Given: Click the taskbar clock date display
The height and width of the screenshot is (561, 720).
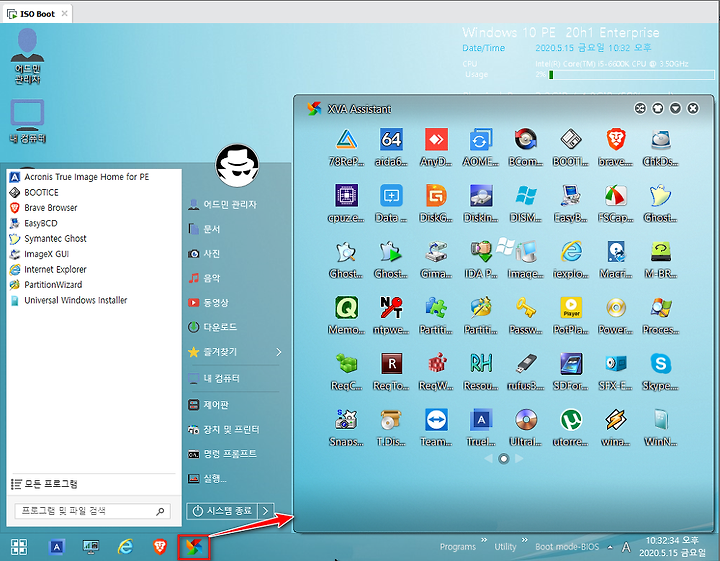Looking at the screenshot, I should click(673, 547).
